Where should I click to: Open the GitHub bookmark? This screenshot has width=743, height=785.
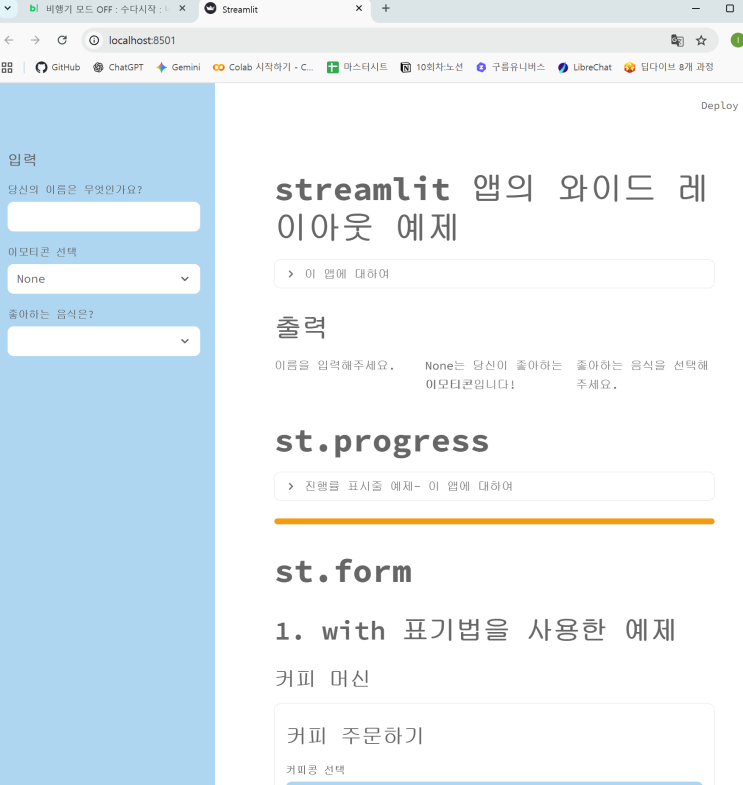58,67
